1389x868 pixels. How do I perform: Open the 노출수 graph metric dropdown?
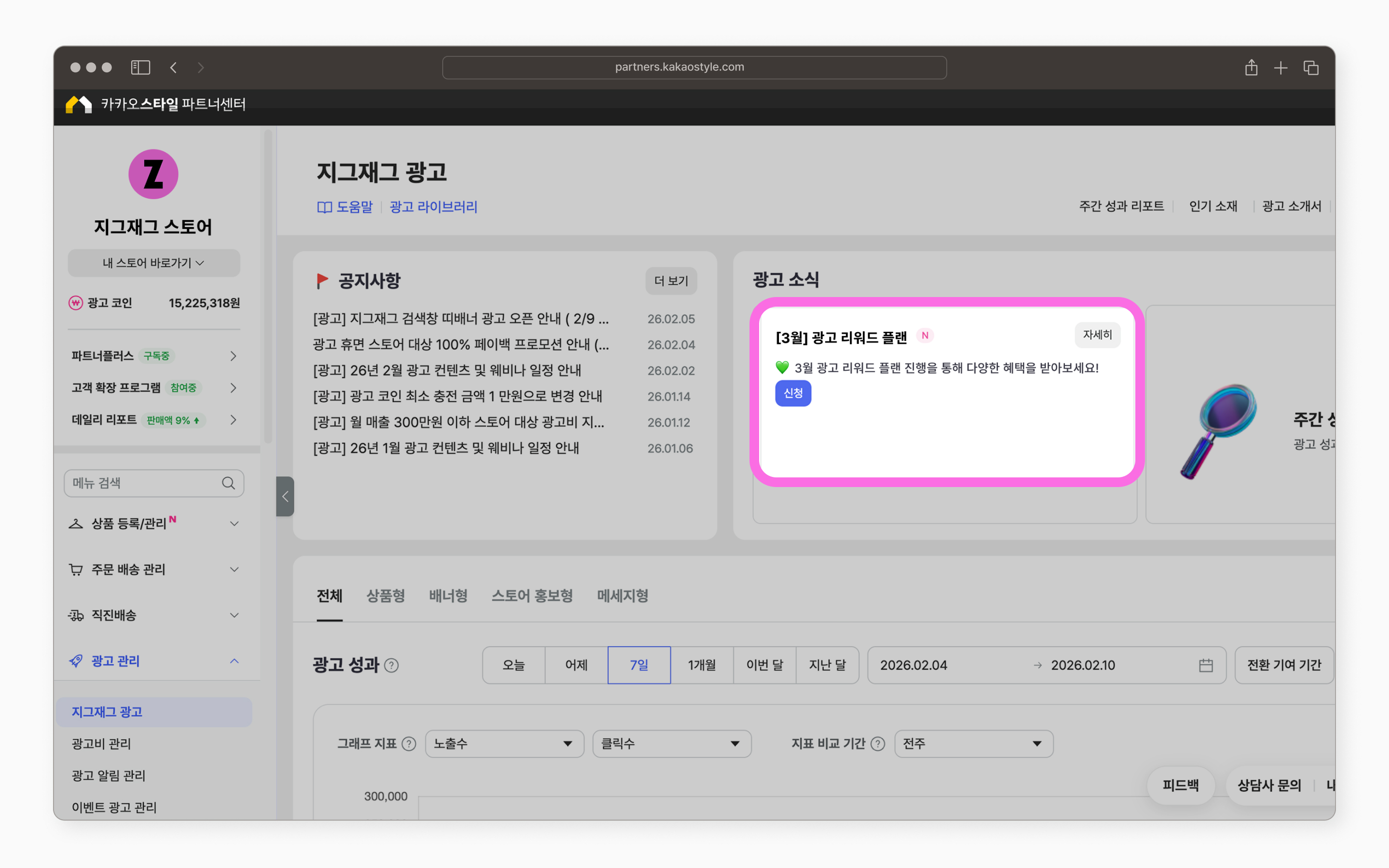coord(504,744)
